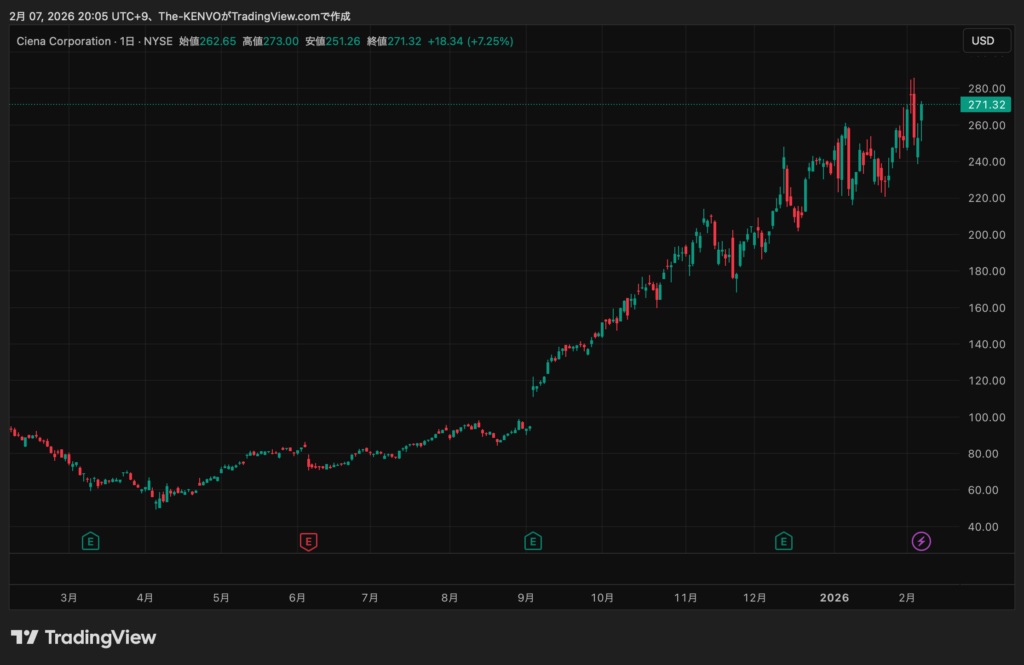Click the Ciena Corporation symbol name
Image resolution: width=1024 pixels, height=665 pixels.
tap(62, 41)
